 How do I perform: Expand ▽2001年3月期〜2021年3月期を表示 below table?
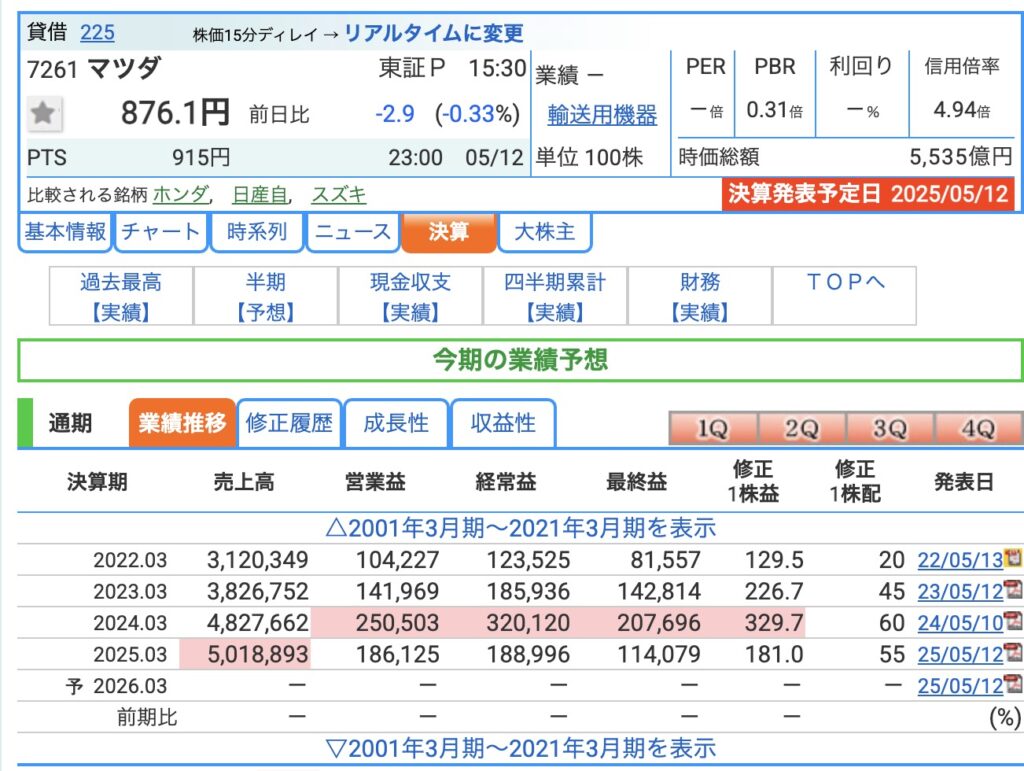(x=520, y=748)
